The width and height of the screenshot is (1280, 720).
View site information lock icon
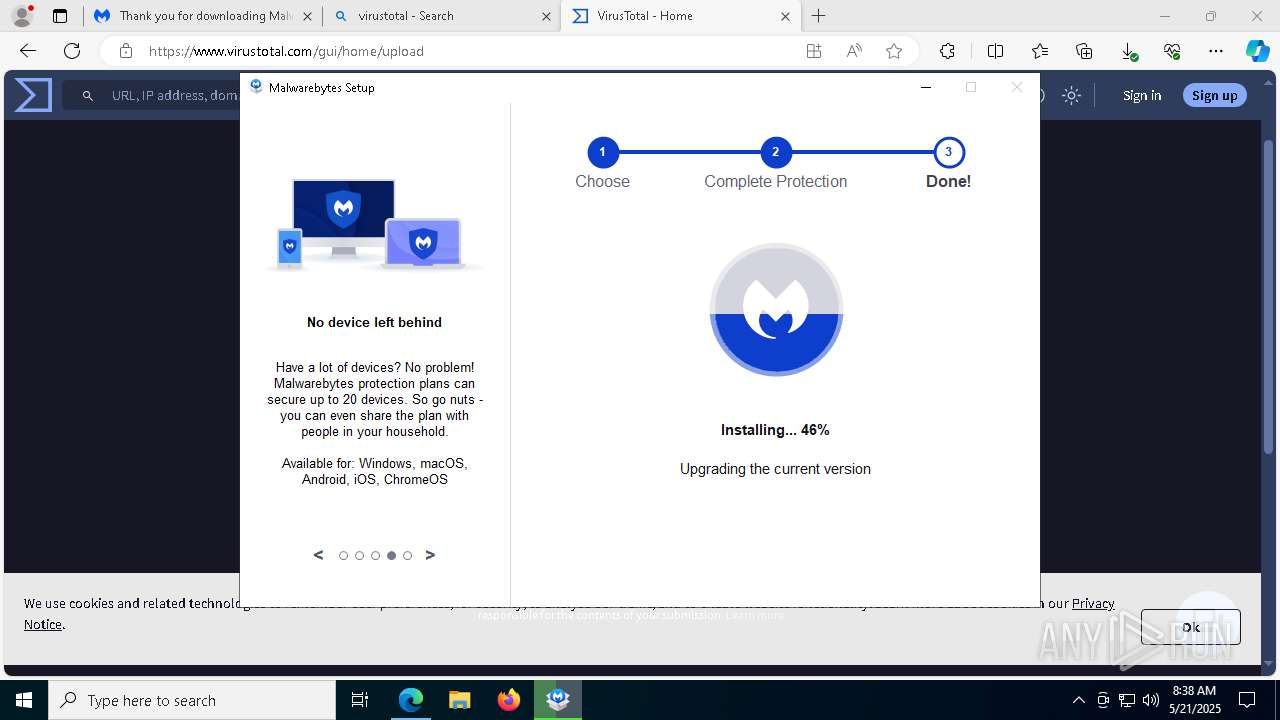[x=126, y=51]
